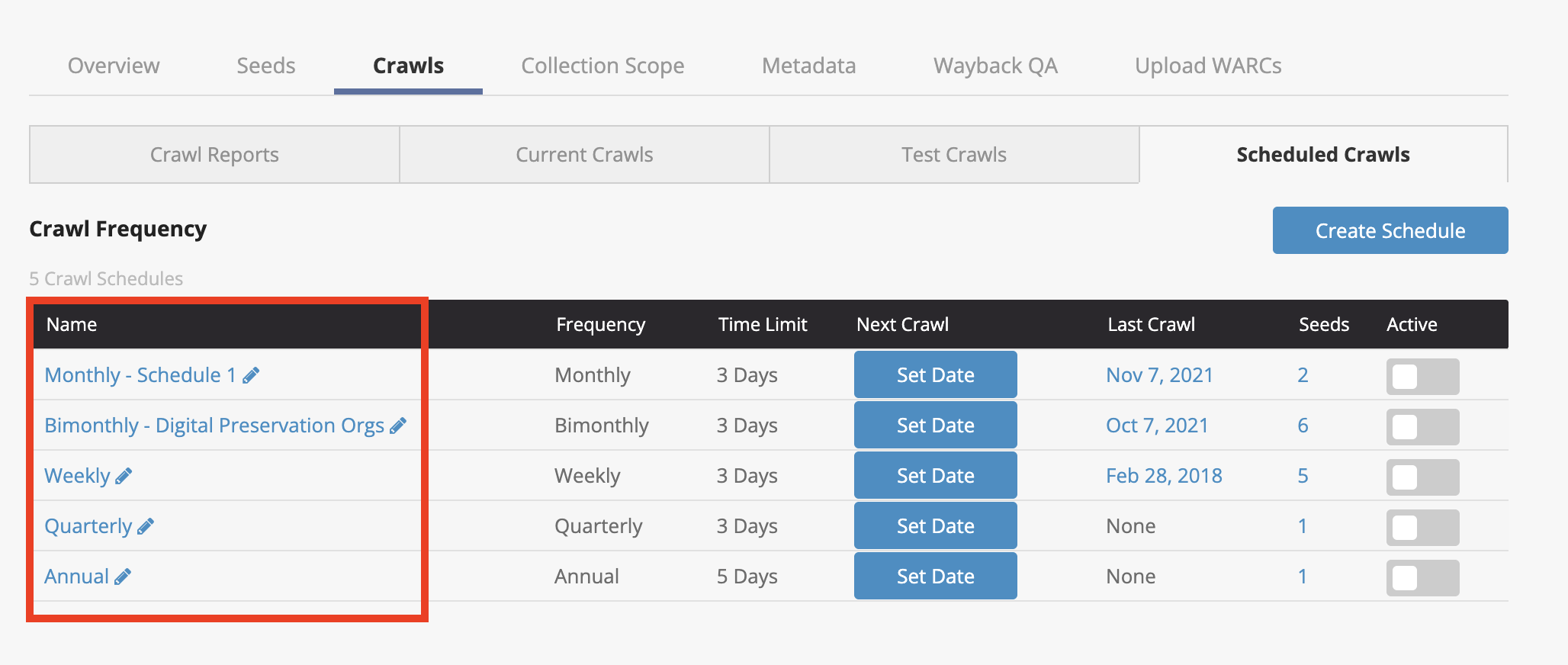This screenshot has width=1568, height=665.
Task: Set the next crawl date for Annual
Action: point(936,576)
